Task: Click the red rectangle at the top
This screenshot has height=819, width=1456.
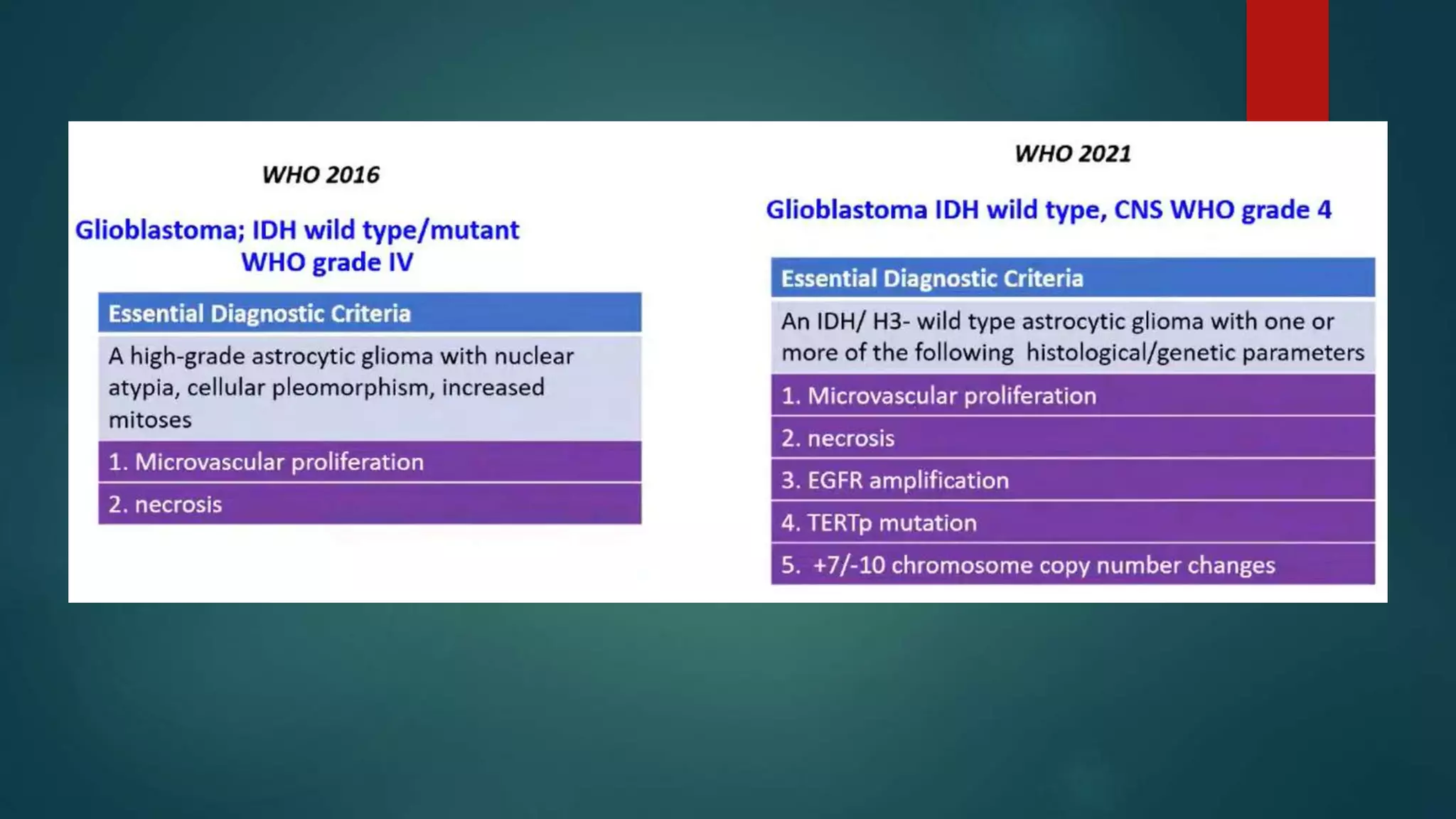Action: click(1287, 60)
